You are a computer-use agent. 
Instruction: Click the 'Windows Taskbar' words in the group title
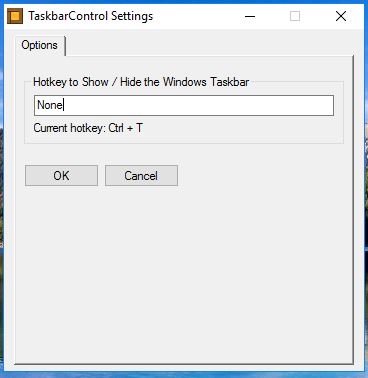[206, 82]
